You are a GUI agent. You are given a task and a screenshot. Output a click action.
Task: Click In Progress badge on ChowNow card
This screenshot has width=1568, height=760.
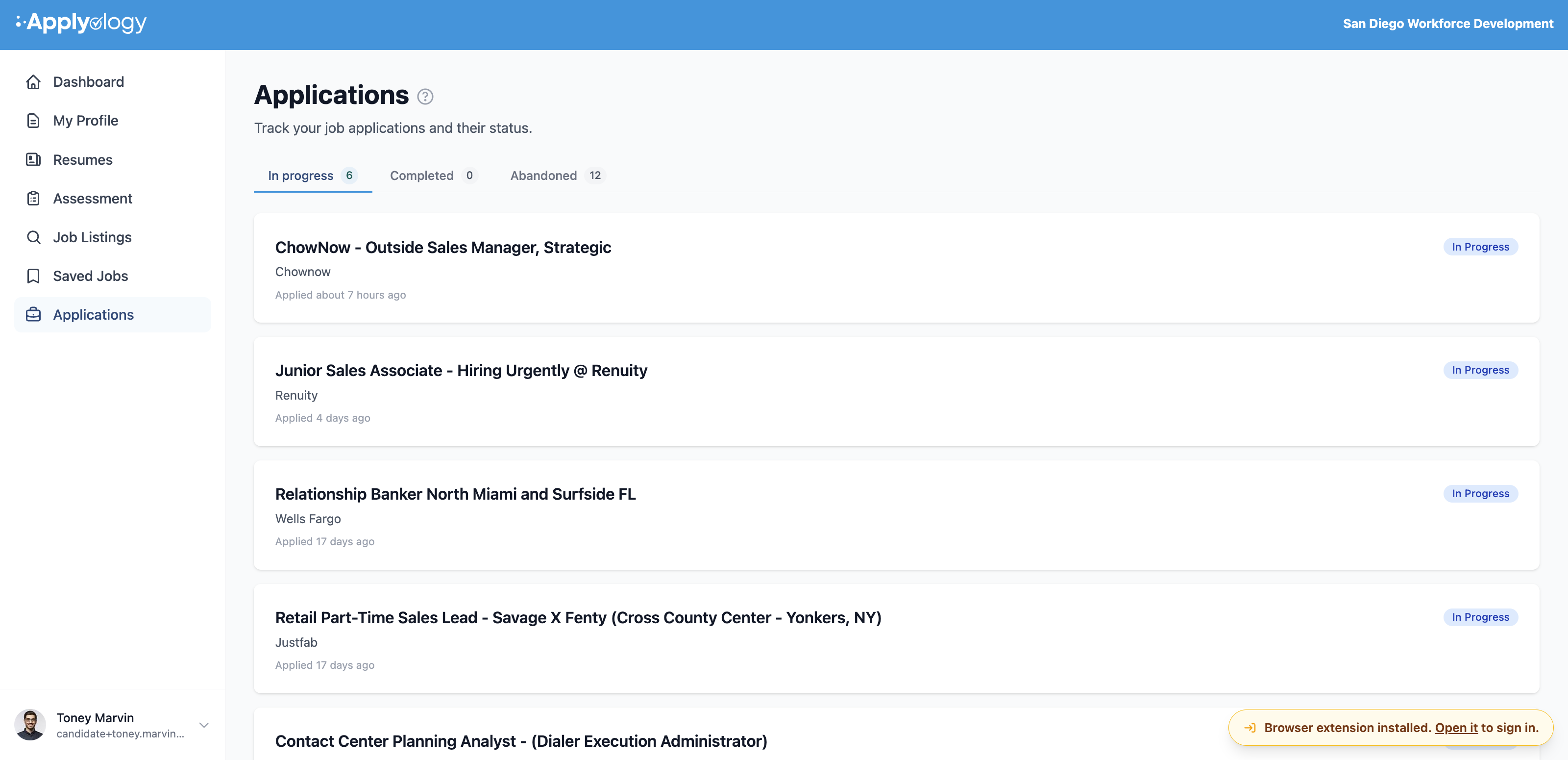click(x=1480, y=247)
